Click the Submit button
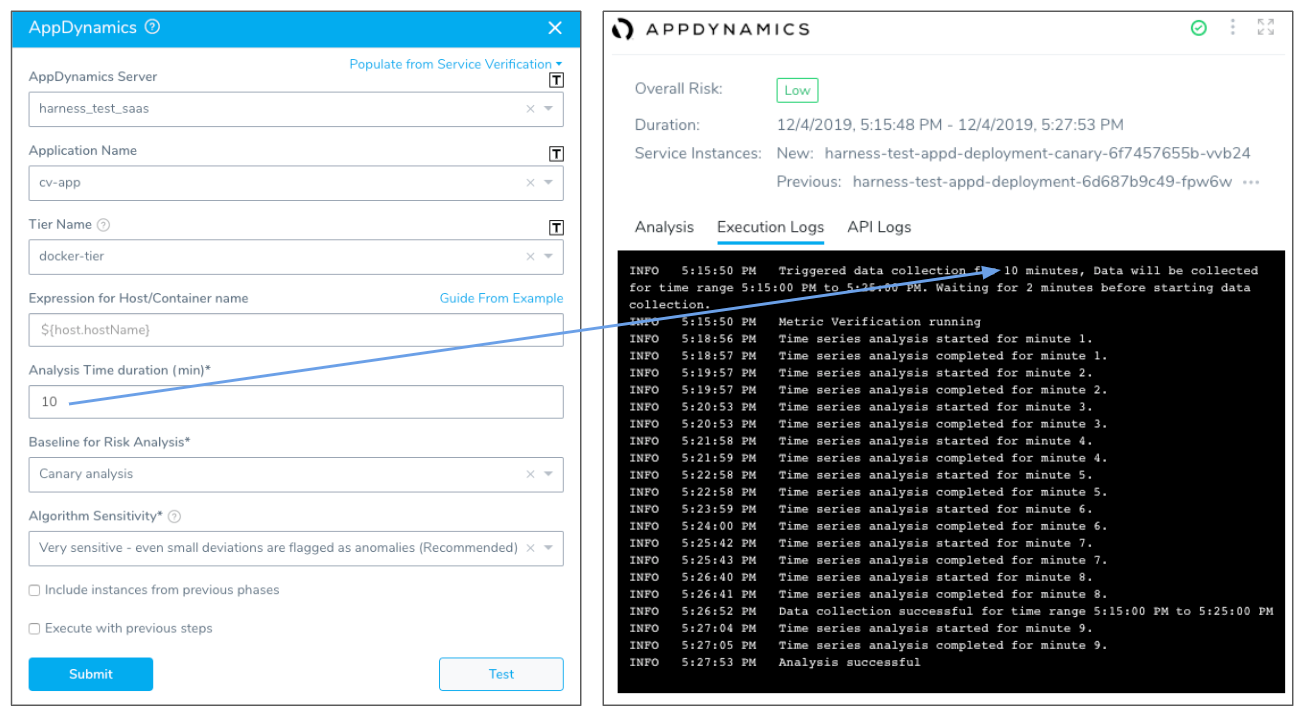Image resolution: width=1302 pixels, height=719 pixels. click(x=91, y=674)
